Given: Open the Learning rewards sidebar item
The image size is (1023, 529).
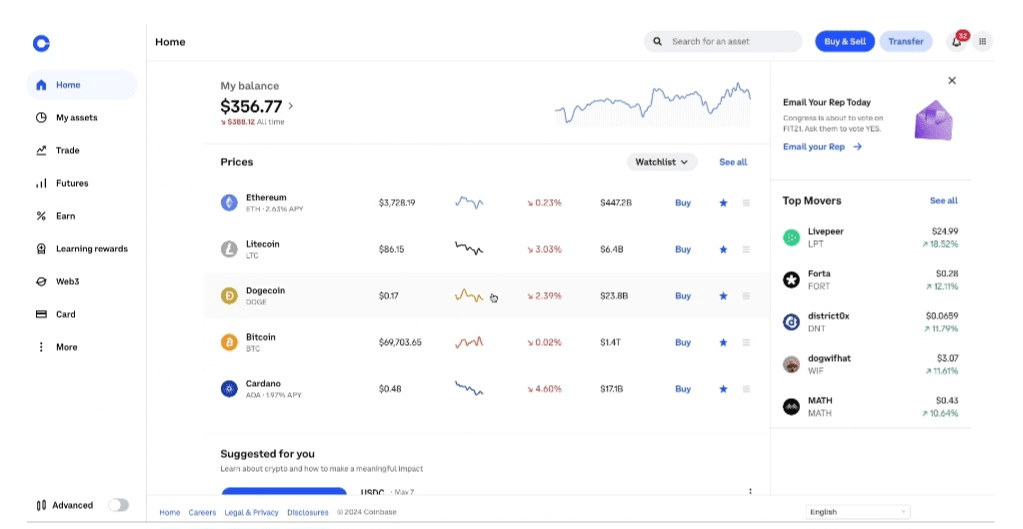Looking at the screenshot, I should pyautogui.click(x=91, y=249).
